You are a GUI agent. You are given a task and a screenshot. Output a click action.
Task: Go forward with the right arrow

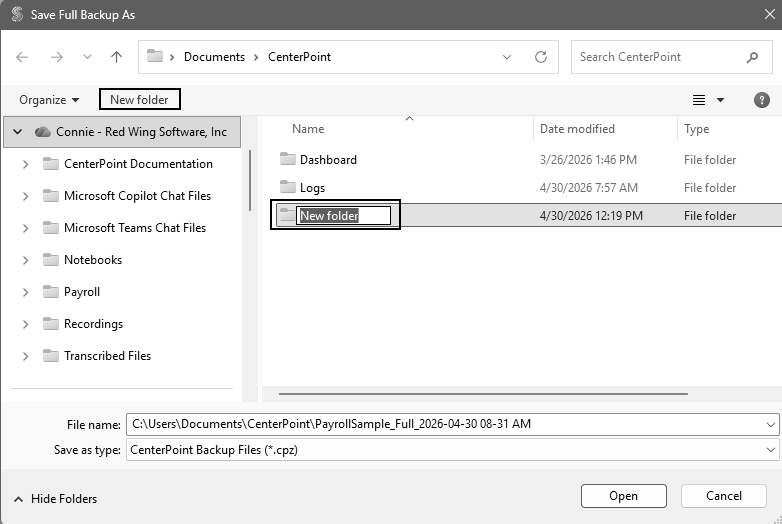point(57,57)
